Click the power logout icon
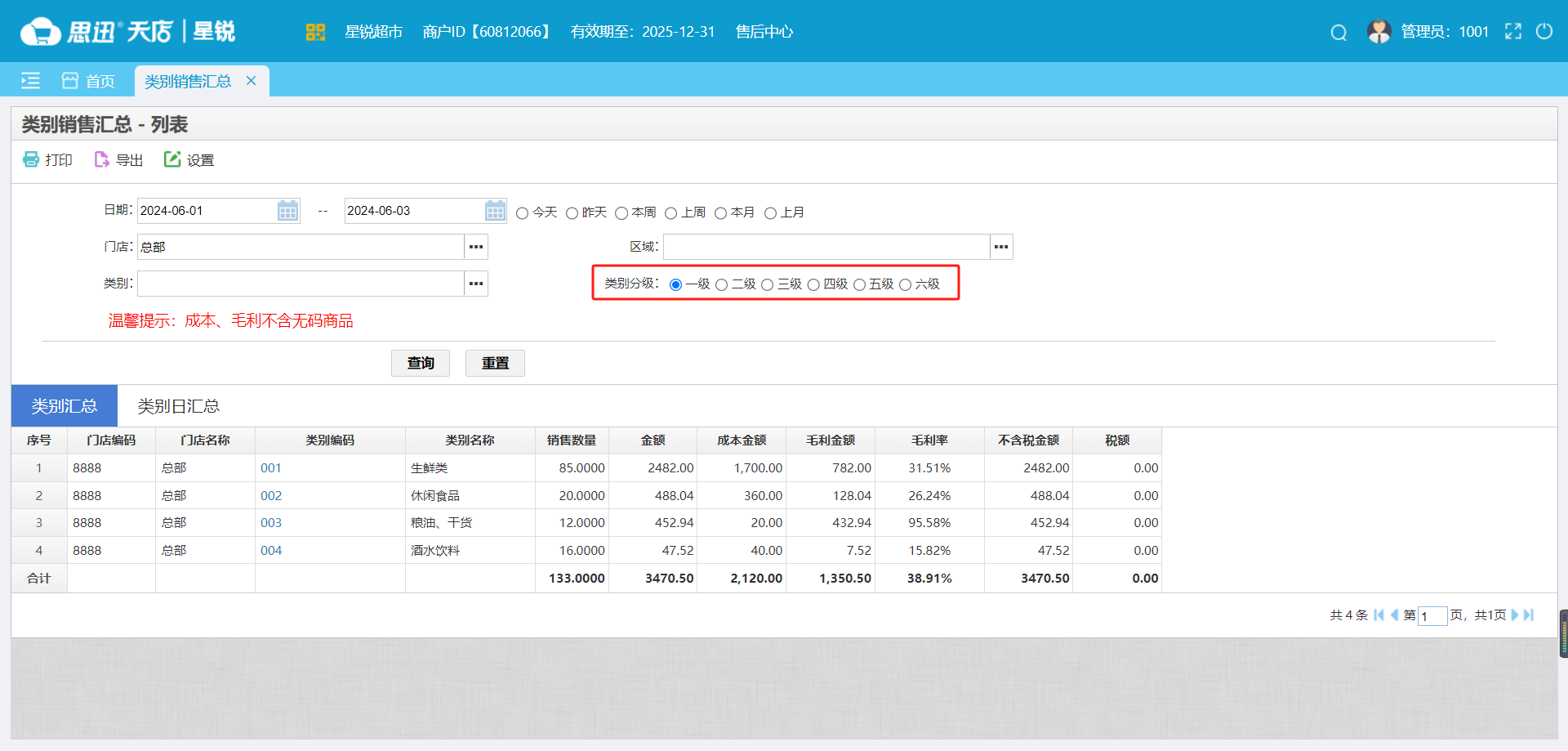The height and width of the screenshot is (751, 1568). (1544, 31)
